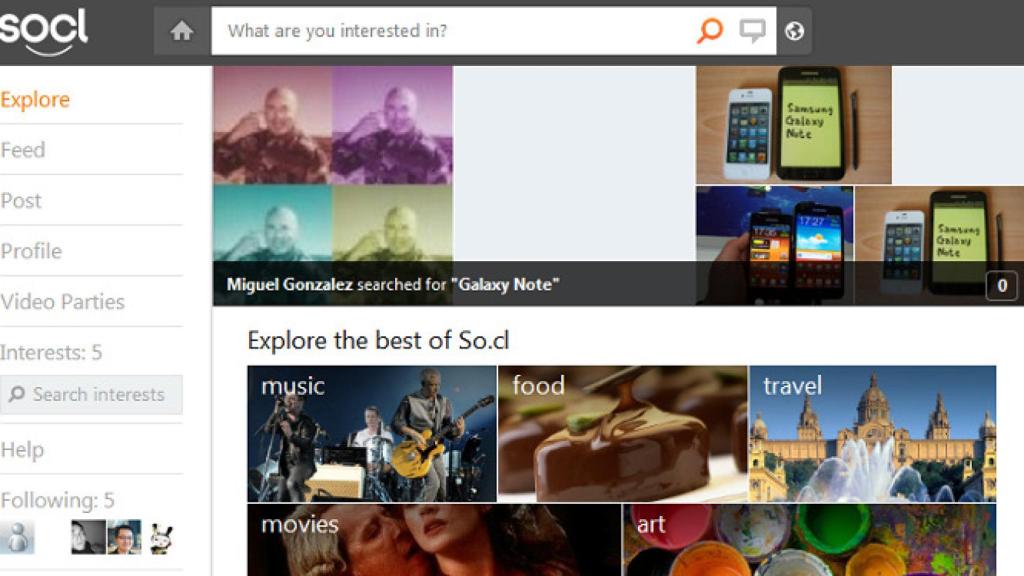The height and width of the screenshot is (576, 1024).
Task: Click the globe notifications icon
Action: 794,31
